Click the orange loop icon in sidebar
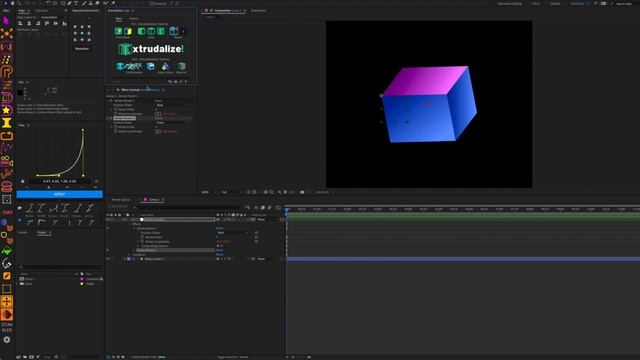 (7, 136)
